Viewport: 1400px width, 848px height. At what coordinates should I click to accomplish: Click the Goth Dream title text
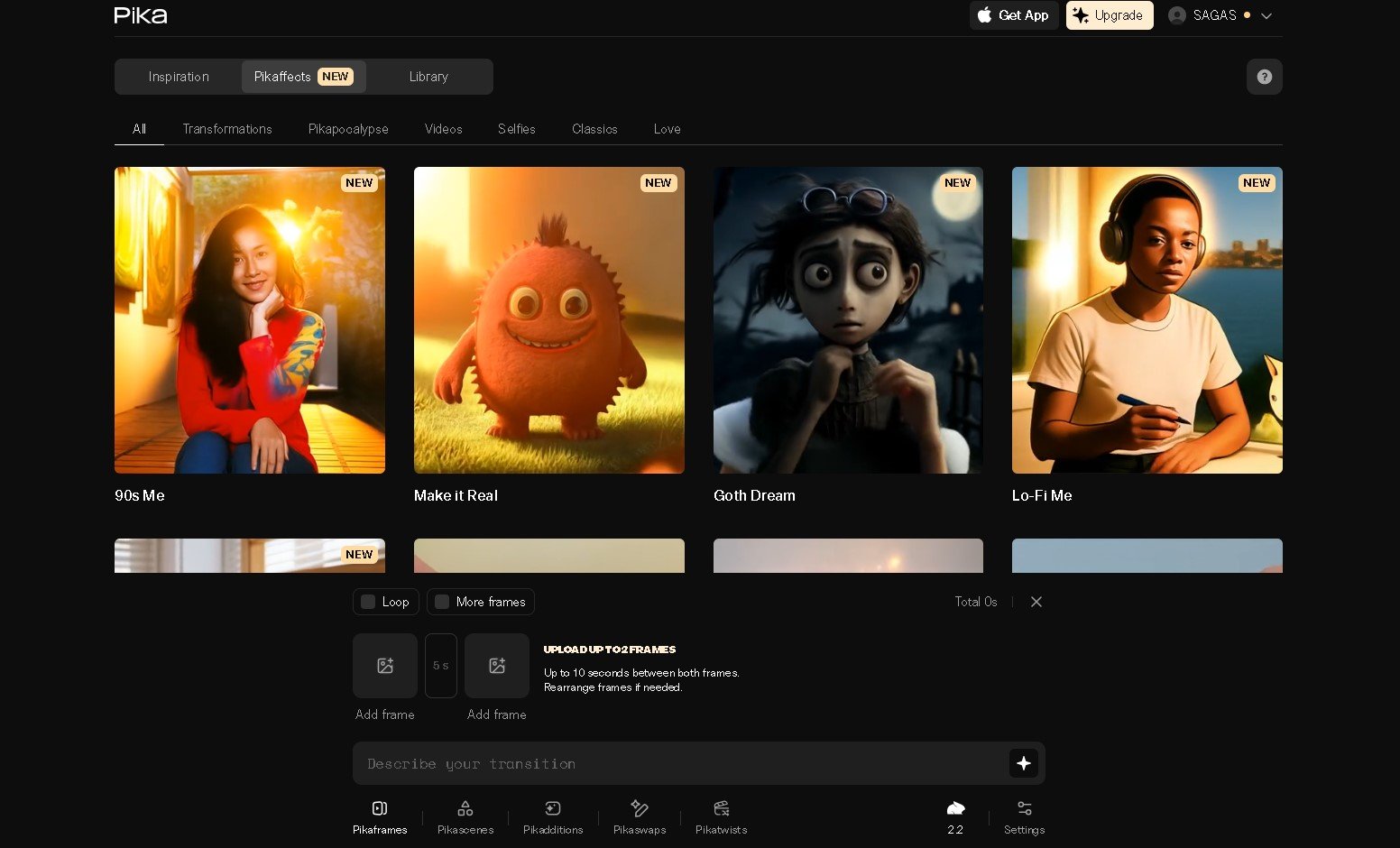pos(754,495)
